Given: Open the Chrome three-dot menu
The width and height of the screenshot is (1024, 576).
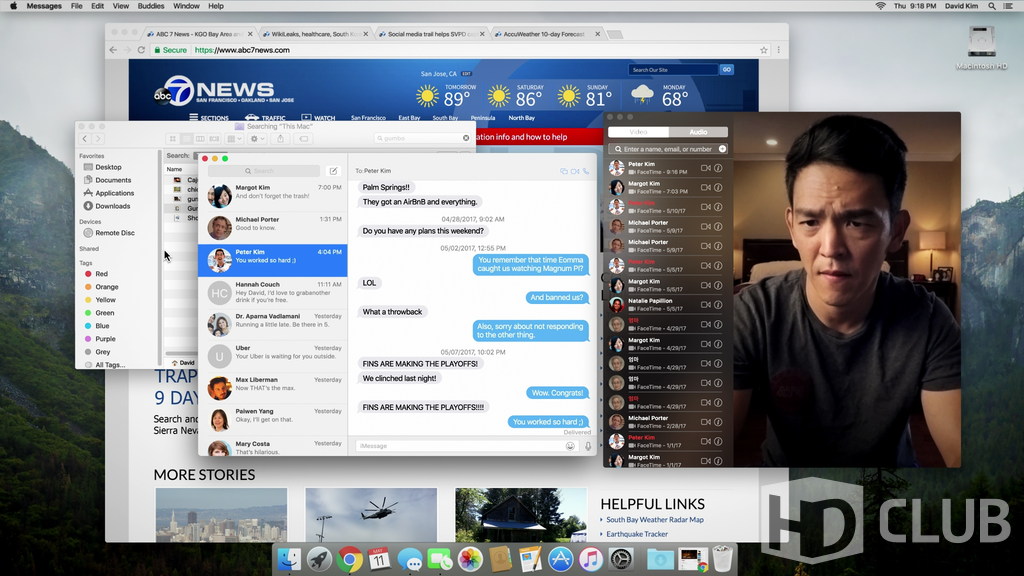Looking at the screenshot, I should pos(778,50).
